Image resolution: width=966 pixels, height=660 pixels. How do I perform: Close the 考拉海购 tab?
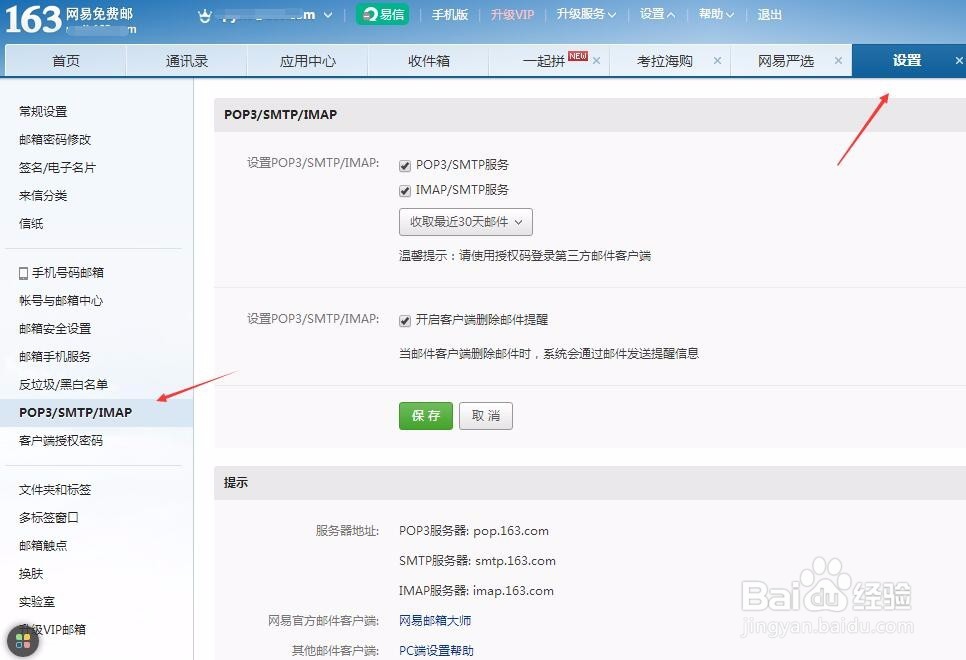tap(716, 60)
